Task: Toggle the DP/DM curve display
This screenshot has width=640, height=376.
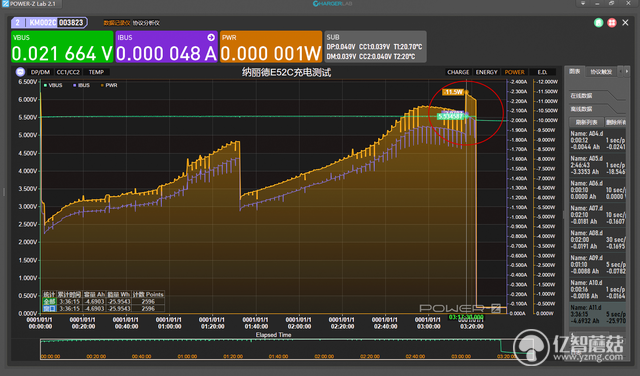Action: tap(40, 72)
